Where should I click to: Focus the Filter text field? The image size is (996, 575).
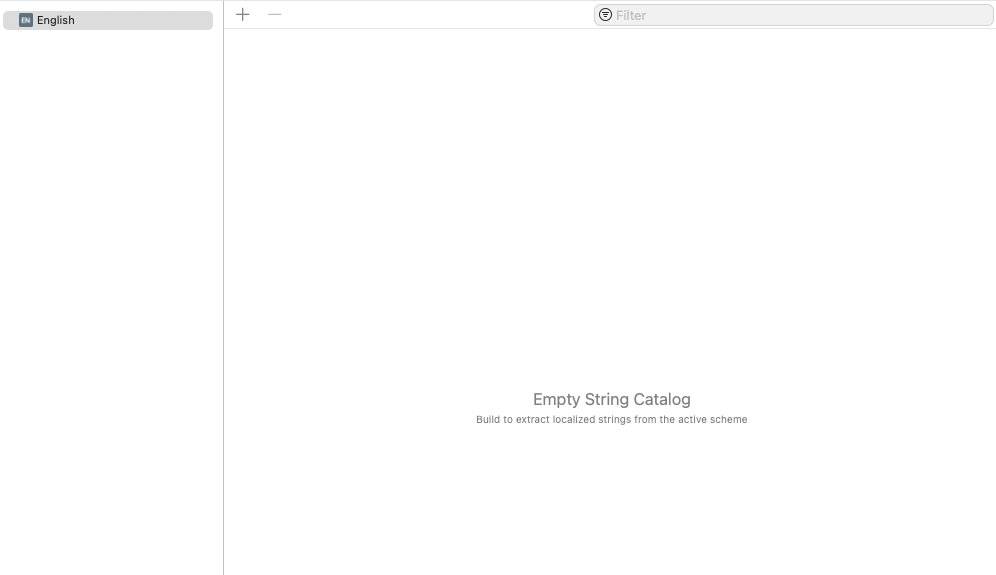click(x=800, y=15)
